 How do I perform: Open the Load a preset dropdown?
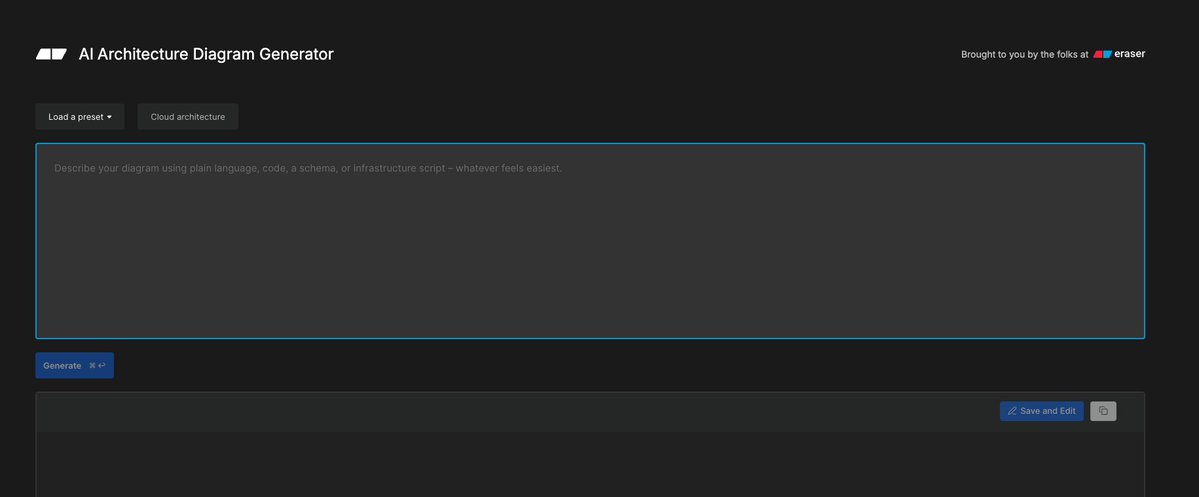pyautogui.click(x=80, y=117)
